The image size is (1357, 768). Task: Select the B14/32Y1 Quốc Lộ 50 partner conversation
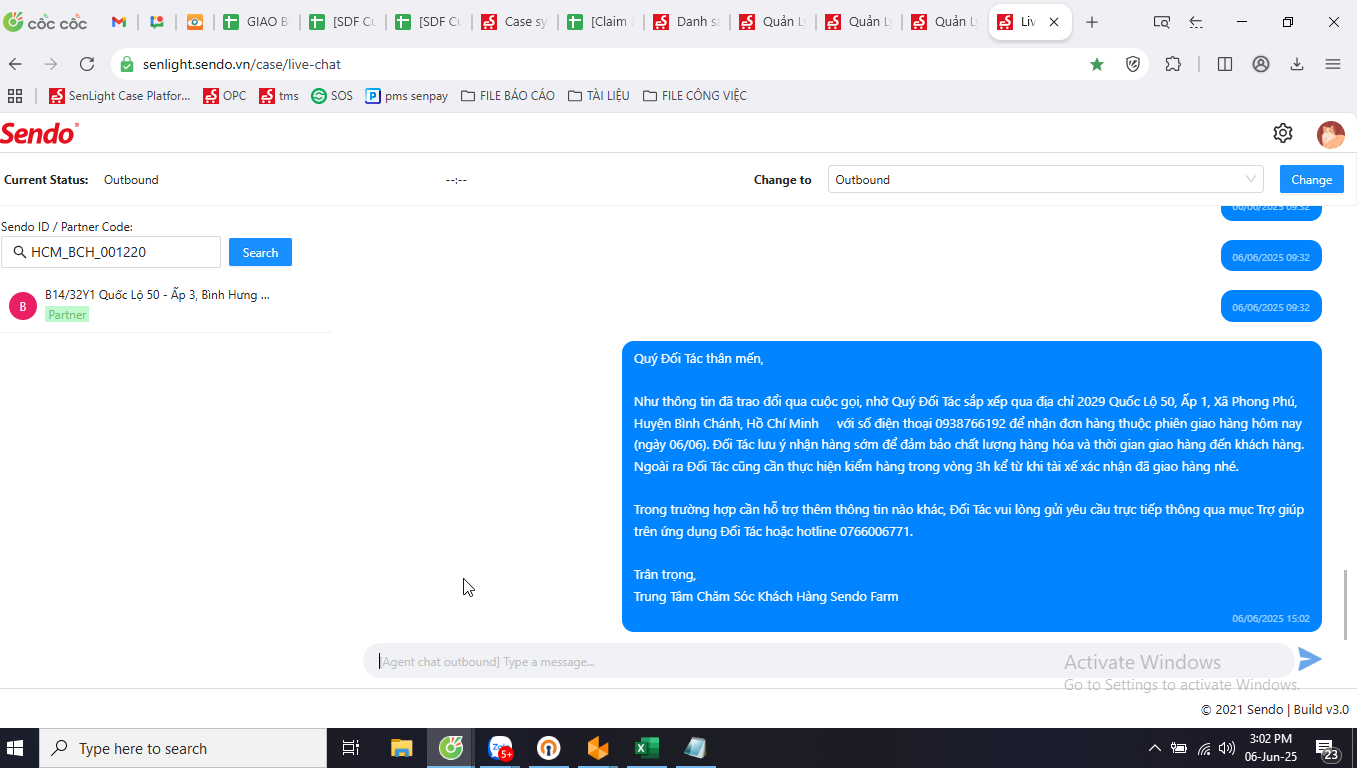[x=165, y=305]
